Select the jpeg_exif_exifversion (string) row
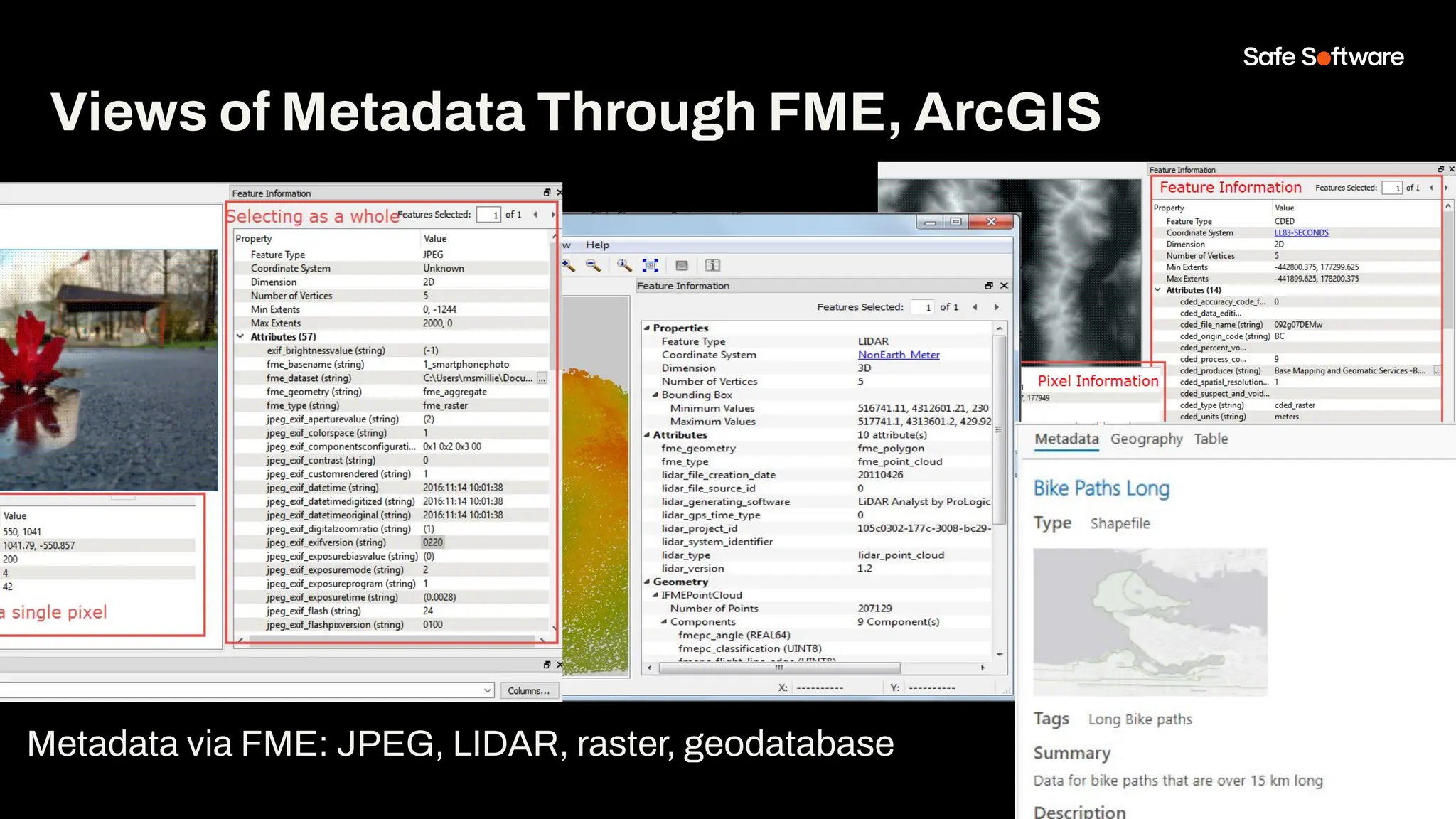 [x=392, y=542]
